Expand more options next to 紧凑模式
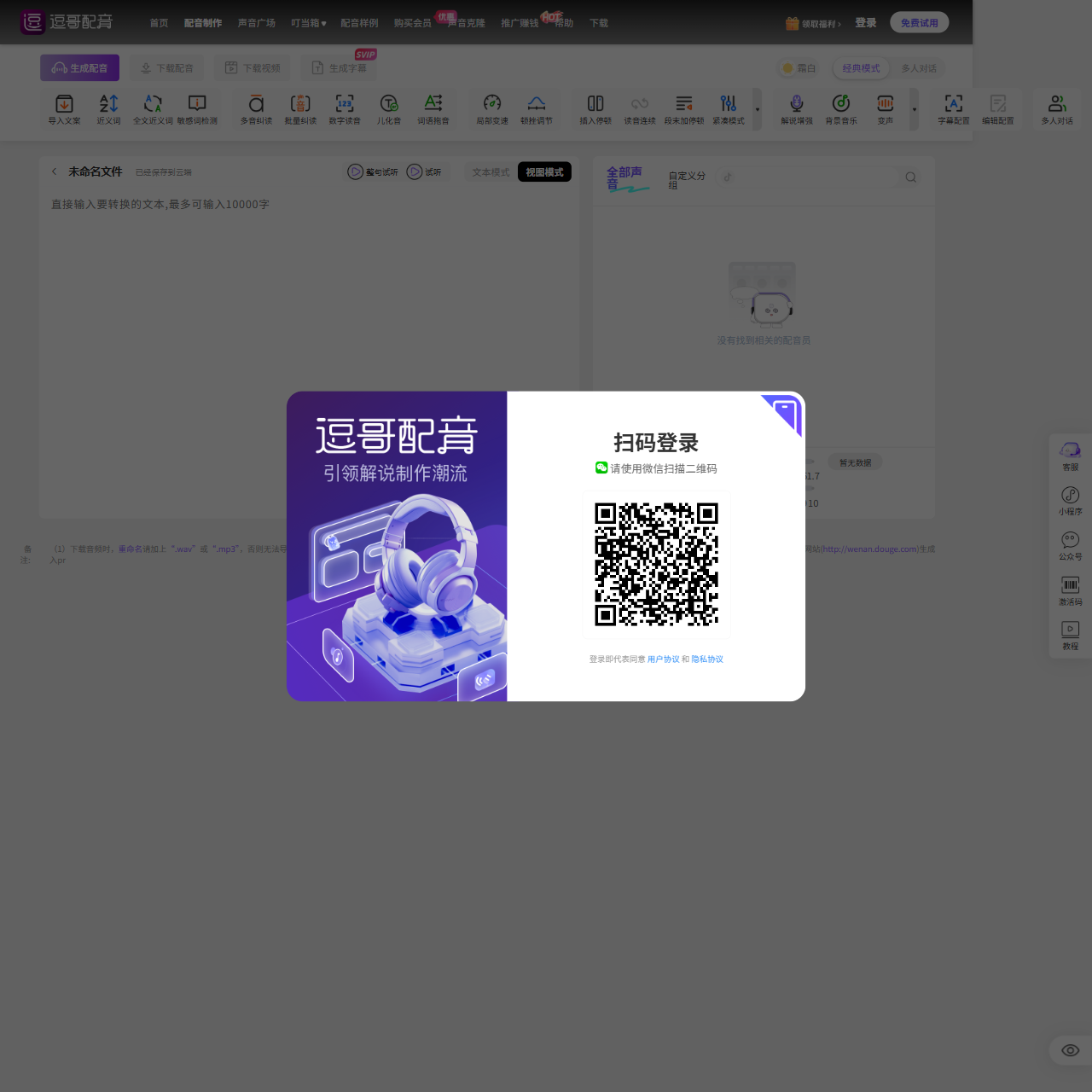This screenshot has width=1092, height=1092. click(758, 109)
